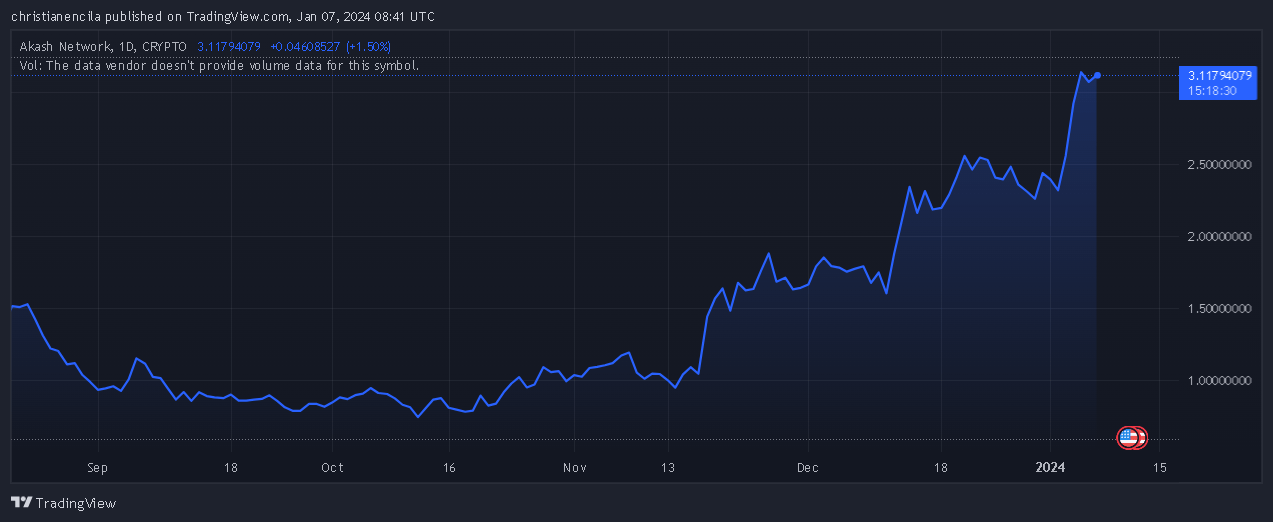Click the 2.00000000 price axis label

click(x=1220, y=237)
